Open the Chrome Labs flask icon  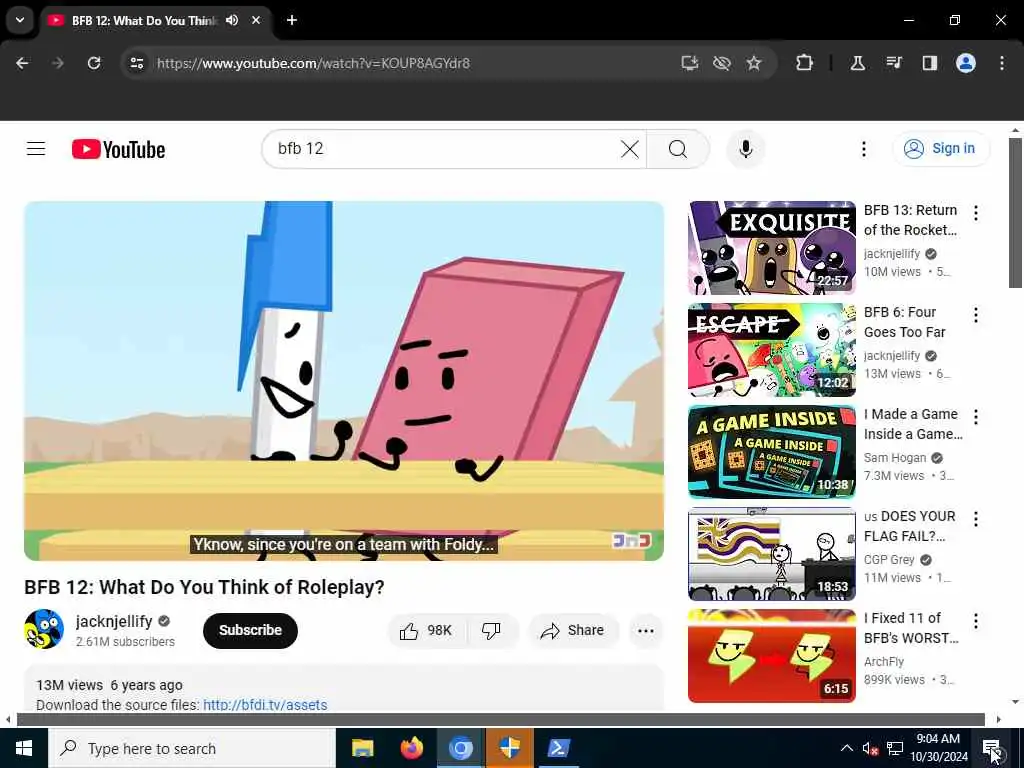857,63
